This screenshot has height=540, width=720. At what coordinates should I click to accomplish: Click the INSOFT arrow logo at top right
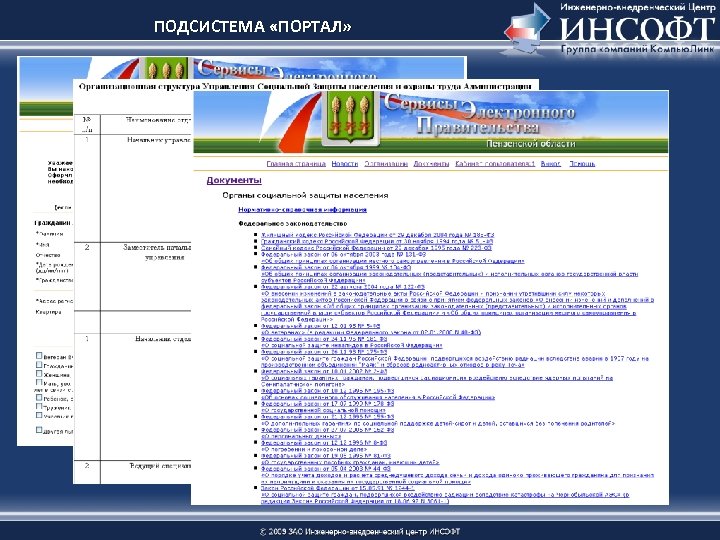[528, 29]
